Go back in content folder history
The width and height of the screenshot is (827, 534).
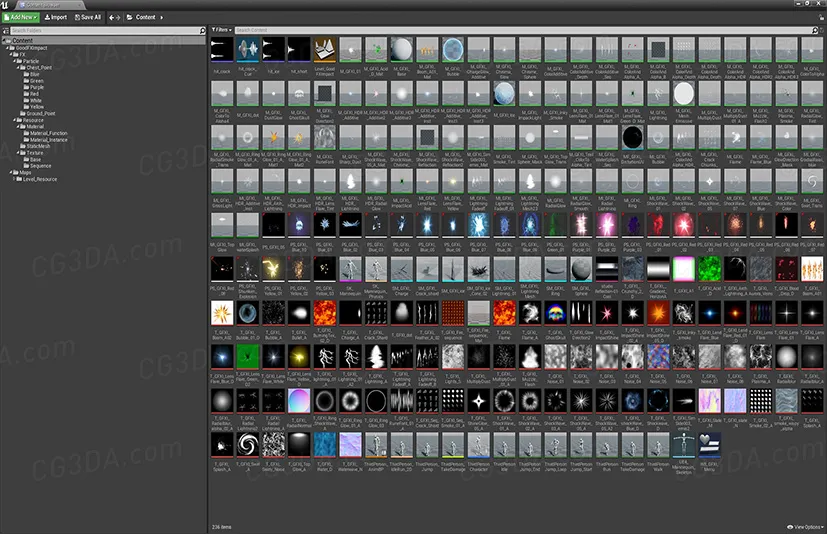[111, 17]
